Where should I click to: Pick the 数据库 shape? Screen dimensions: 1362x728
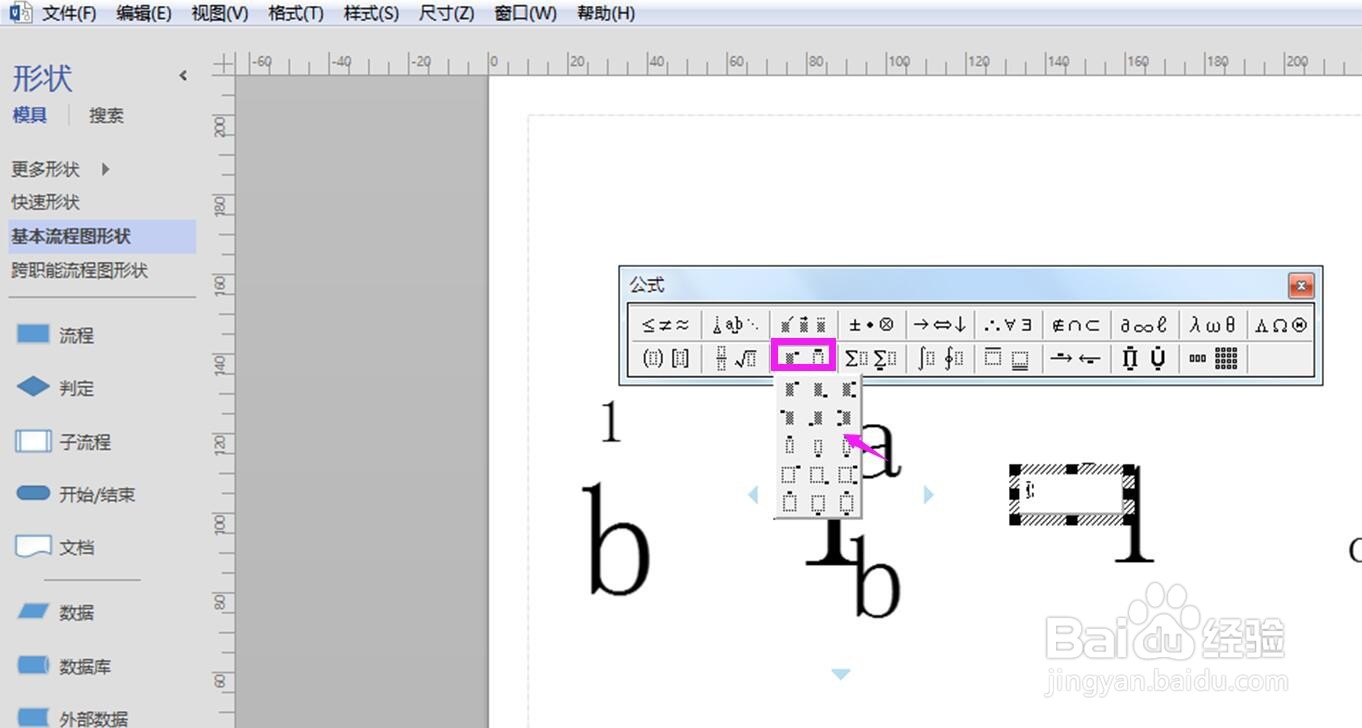click(x=63, y=666)
